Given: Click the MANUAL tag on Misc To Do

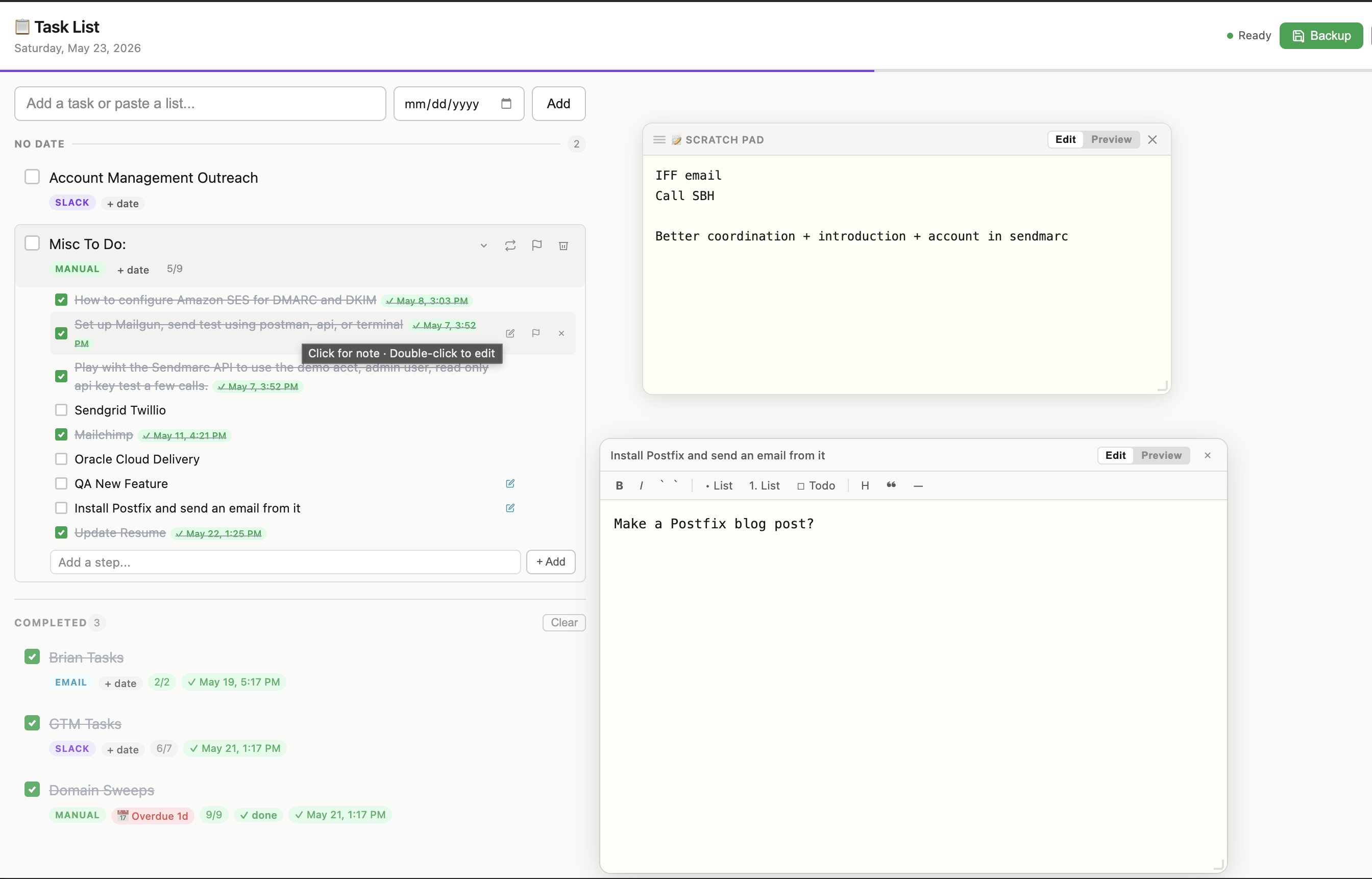Looking at the screenshot, I should point(77,269).
